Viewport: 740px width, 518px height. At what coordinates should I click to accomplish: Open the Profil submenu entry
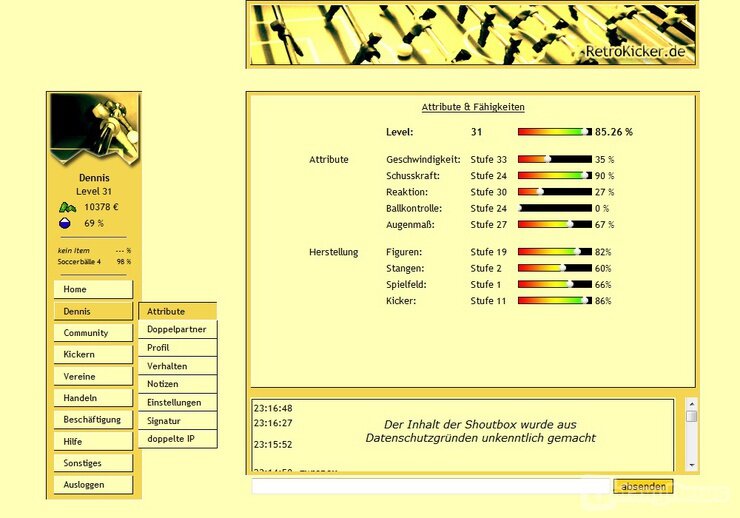click(177, 348)
